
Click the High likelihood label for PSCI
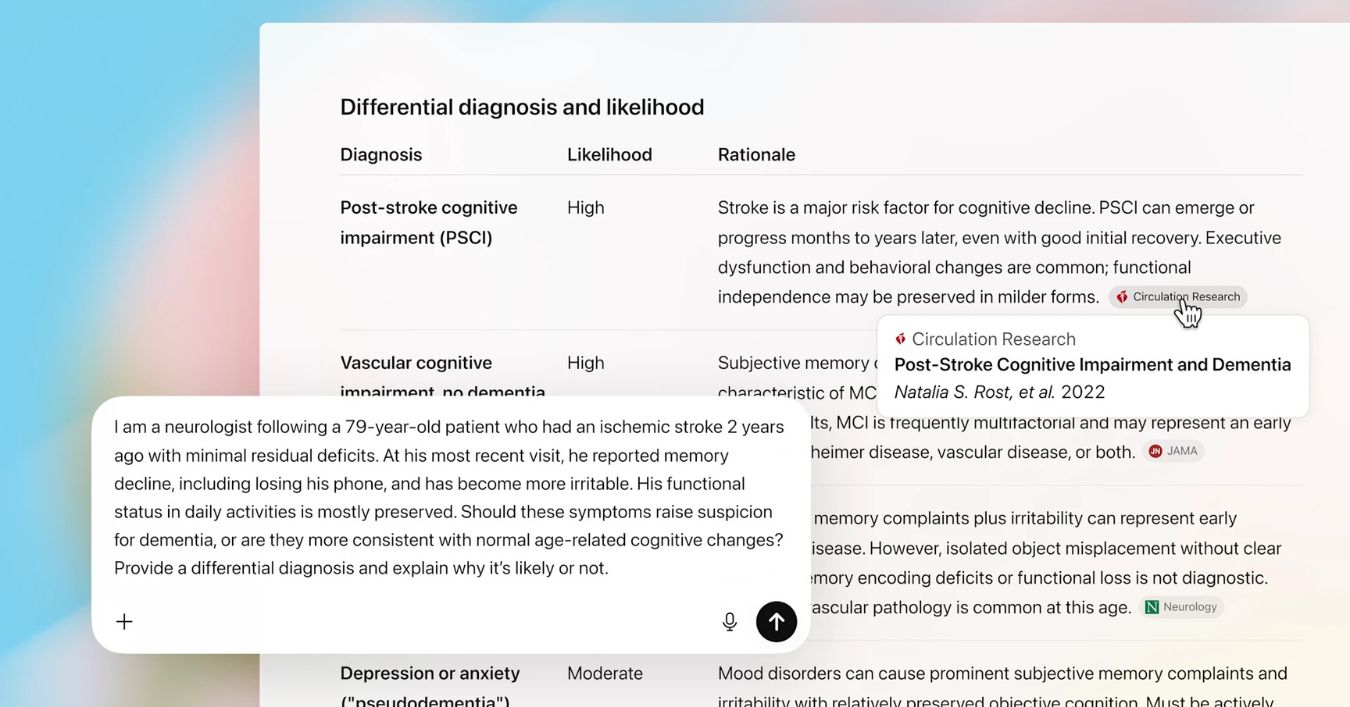click(x=585, y=207)
